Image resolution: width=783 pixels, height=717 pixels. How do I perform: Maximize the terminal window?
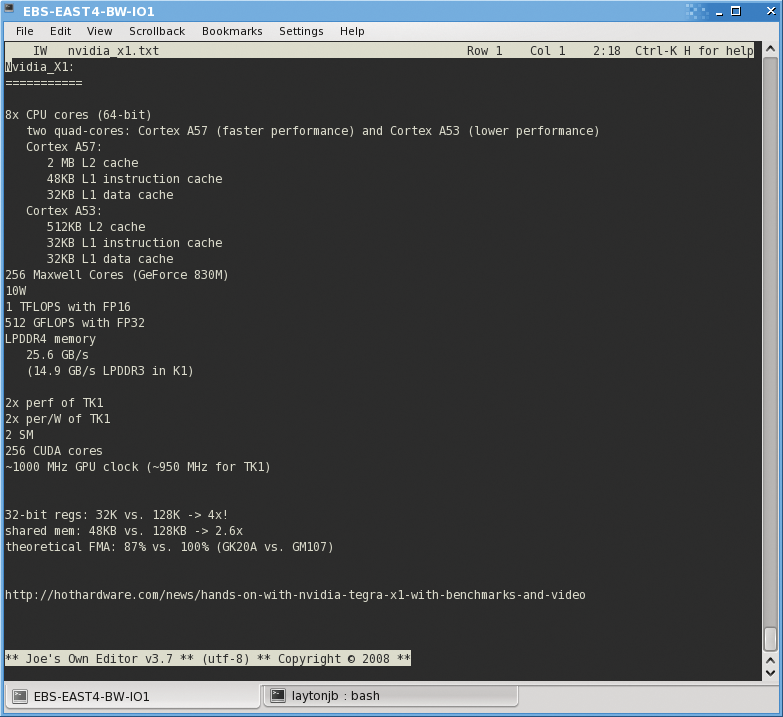tap(736, 11)
